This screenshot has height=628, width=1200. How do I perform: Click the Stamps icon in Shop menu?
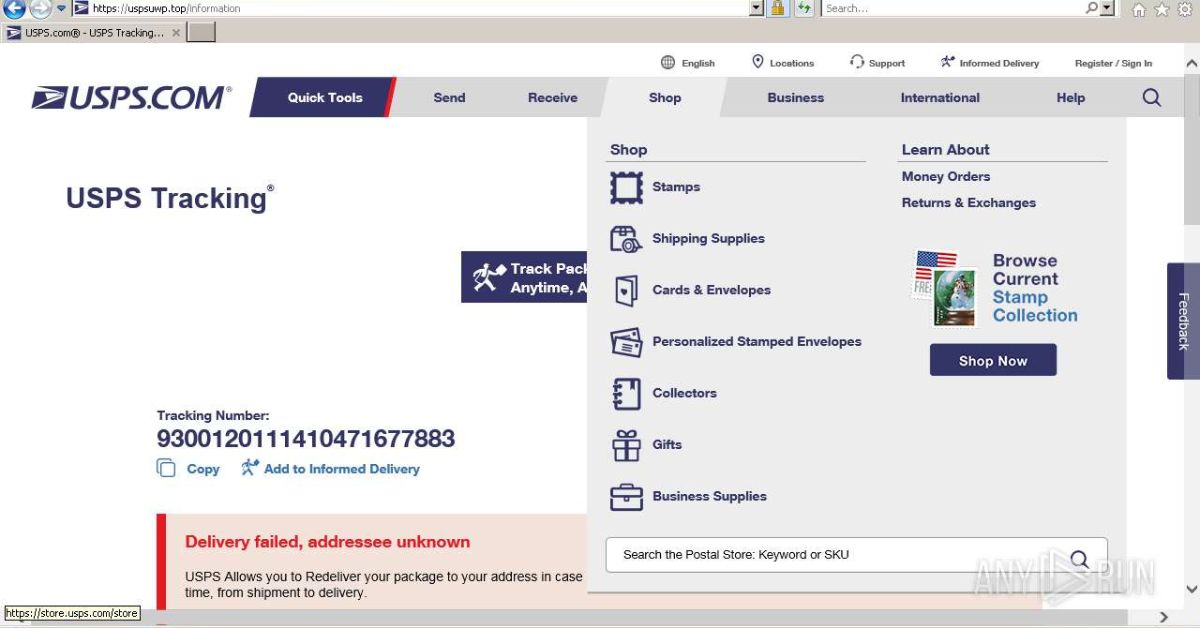(x=626, y=187)
